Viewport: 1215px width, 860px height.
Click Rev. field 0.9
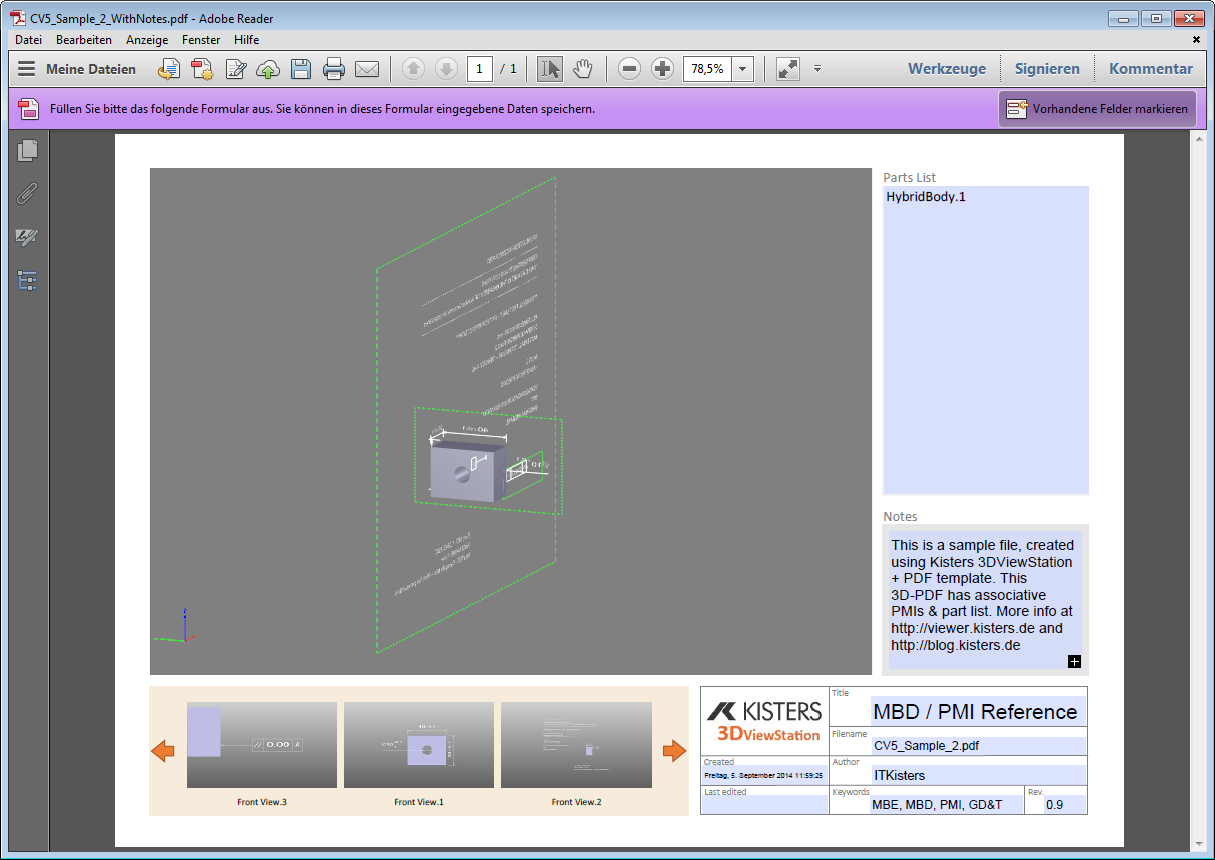coord(1065,804)
